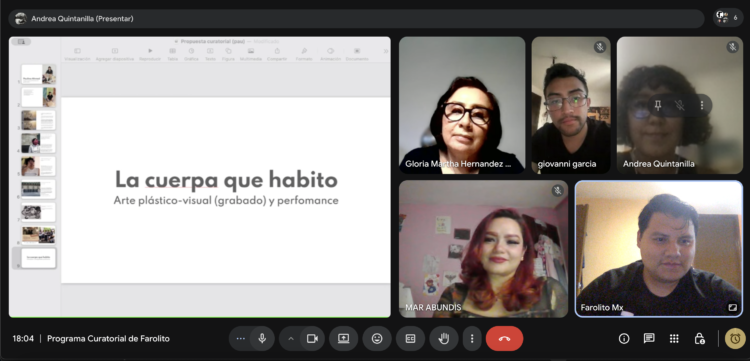Mute Andrea Quintanilla from the tile overlay
The height and width of the screenshot is (361, 750).
(x=679, y=105)
